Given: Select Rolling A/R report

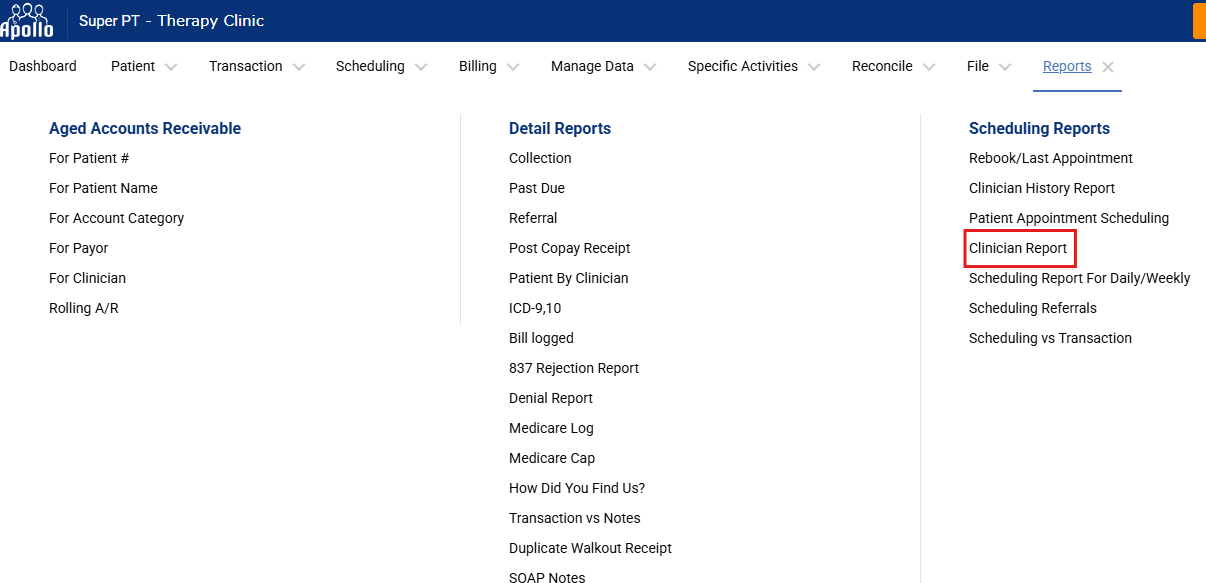Looking at the screenshot, I should click(83, 308).
